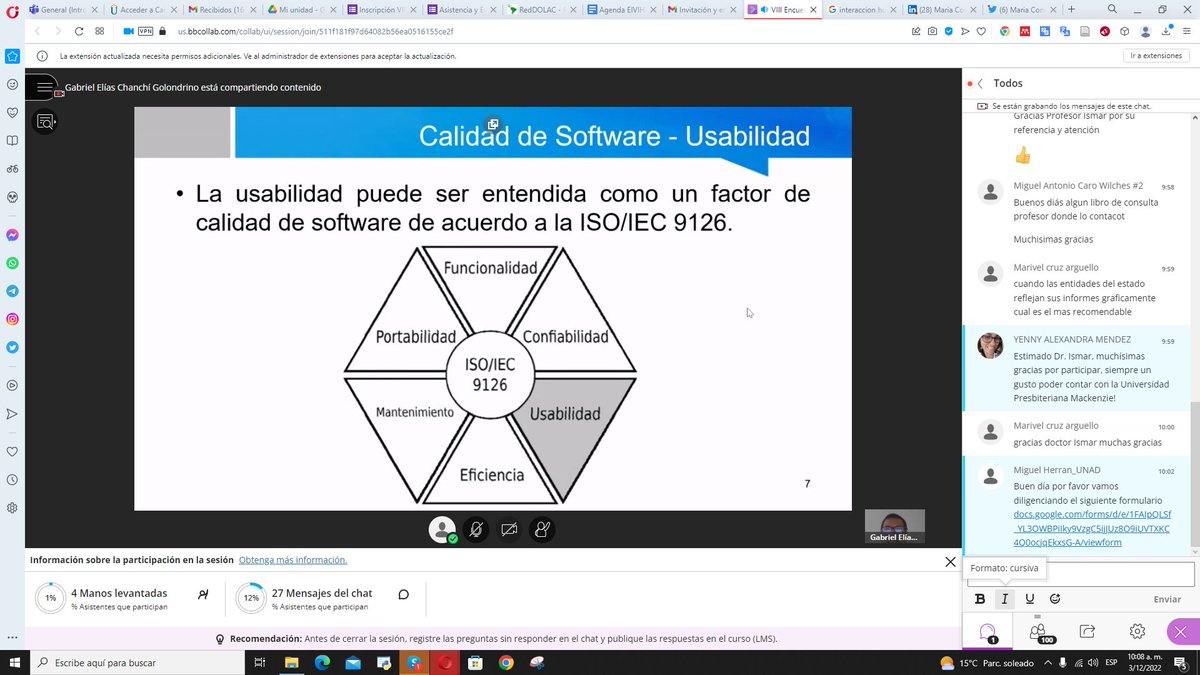Viewport: 1200px width, 675px height.
Task: Open a new browser tab with the plus button
Action: pos(1072,9)
